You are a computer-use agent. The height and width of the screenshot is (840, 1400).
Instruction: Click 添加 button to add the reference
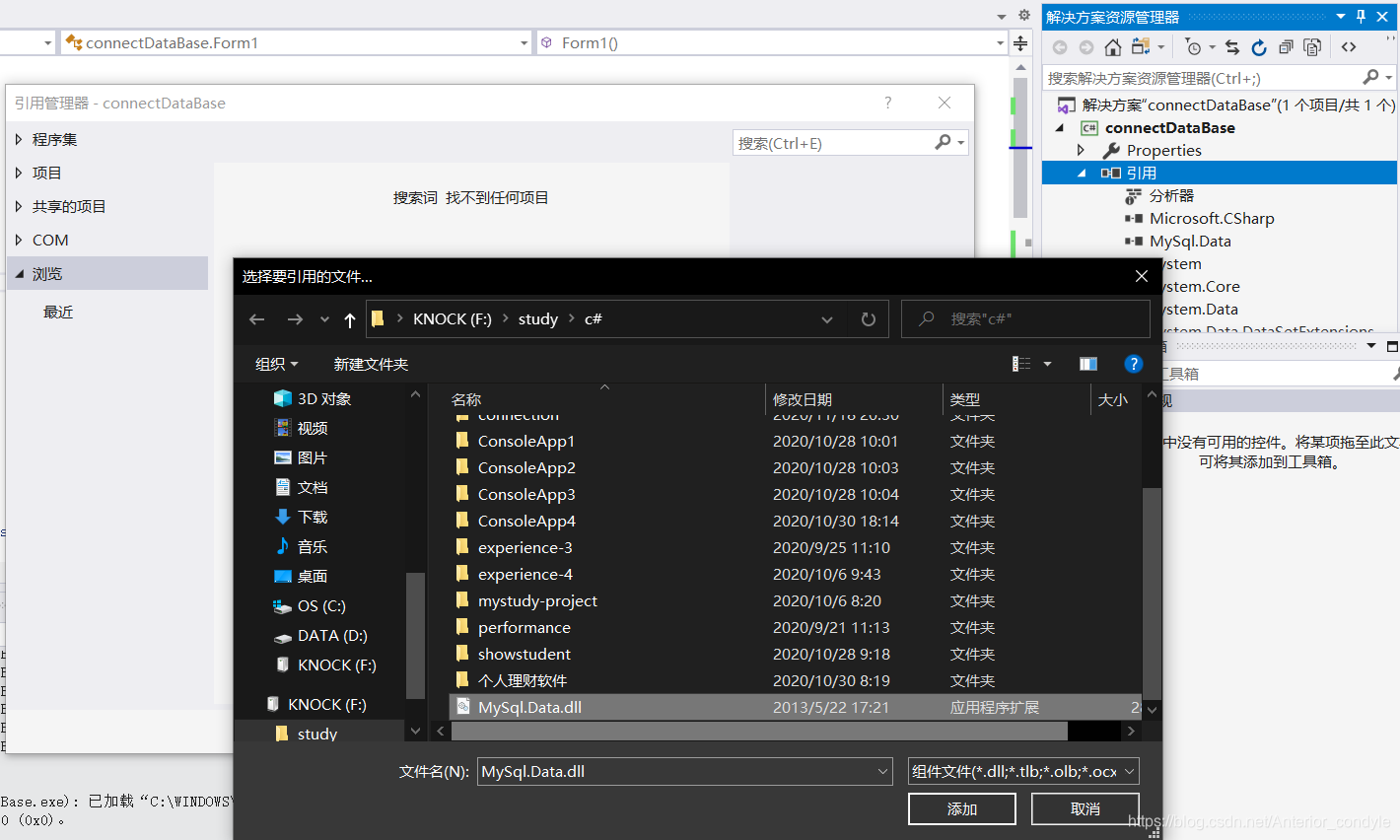962,808
